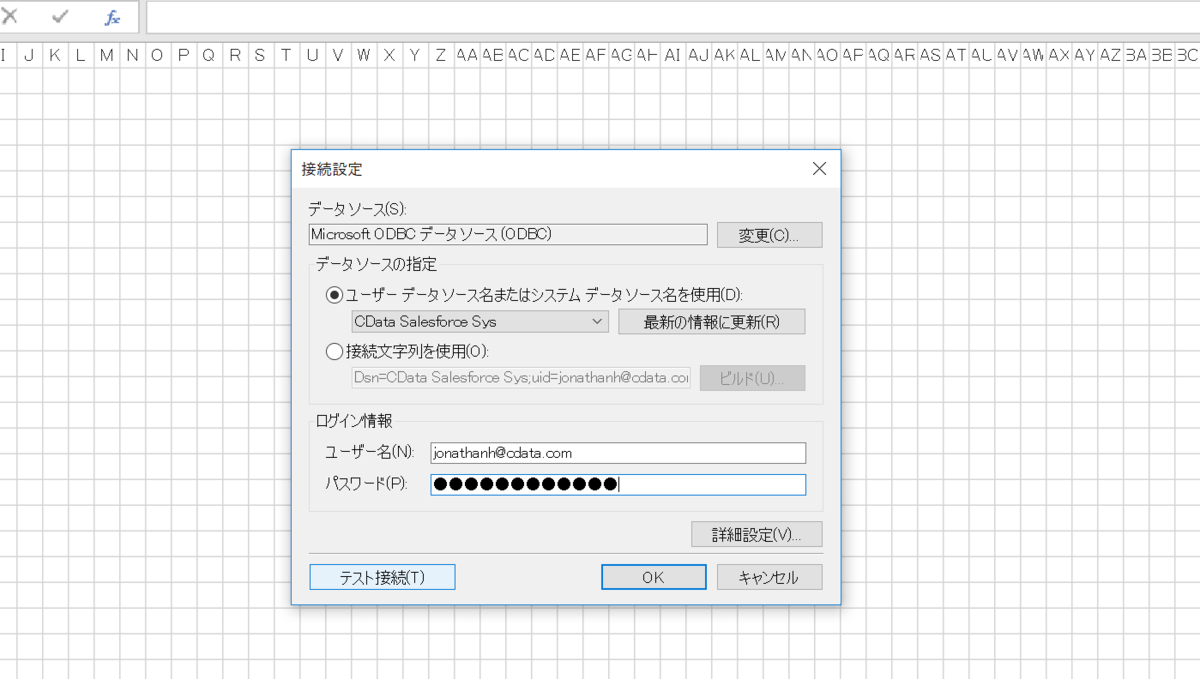
Task: Select column Z header
Action: click(440, 57)
